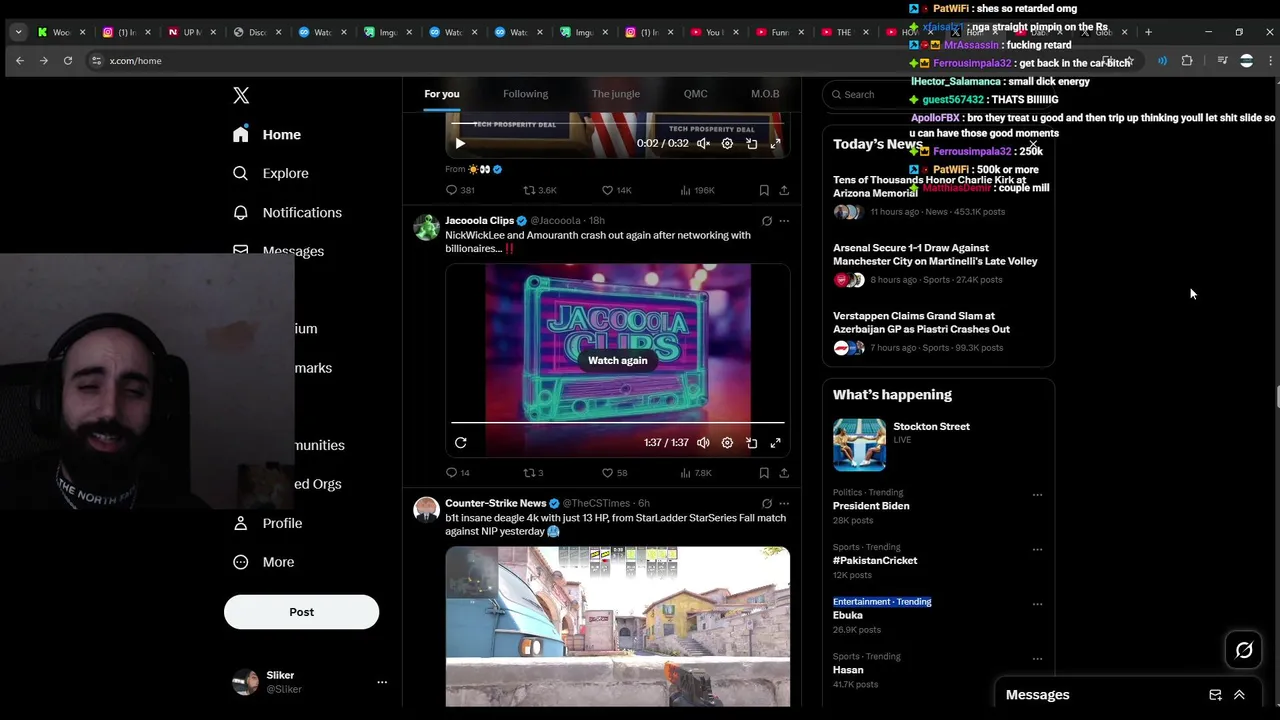Open Counter-Strike News profile name
1280x720 pixels.
pos(495,503)
